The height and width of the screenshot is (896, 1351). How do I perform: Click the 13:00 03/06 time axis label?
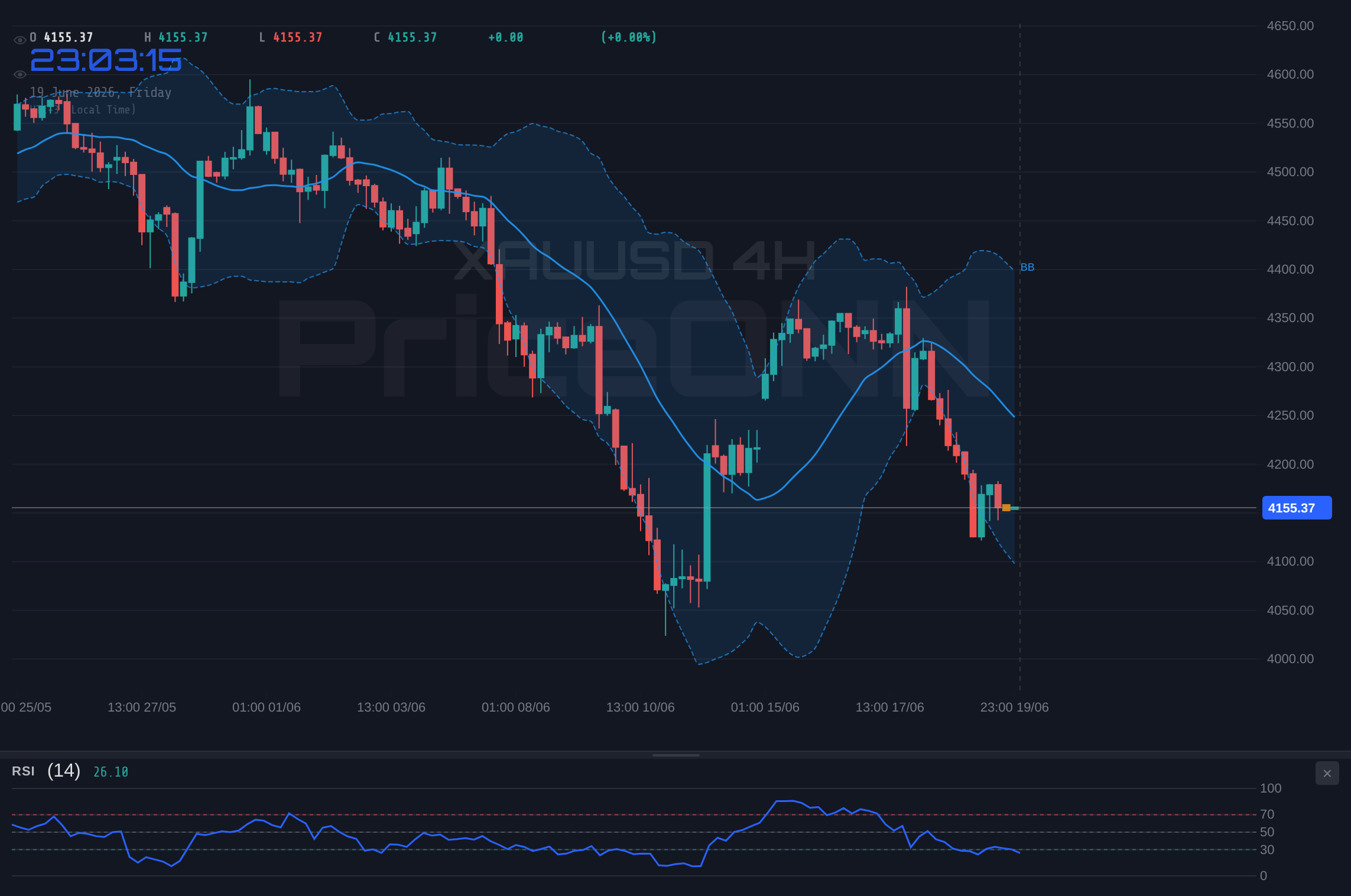(391, 707)
